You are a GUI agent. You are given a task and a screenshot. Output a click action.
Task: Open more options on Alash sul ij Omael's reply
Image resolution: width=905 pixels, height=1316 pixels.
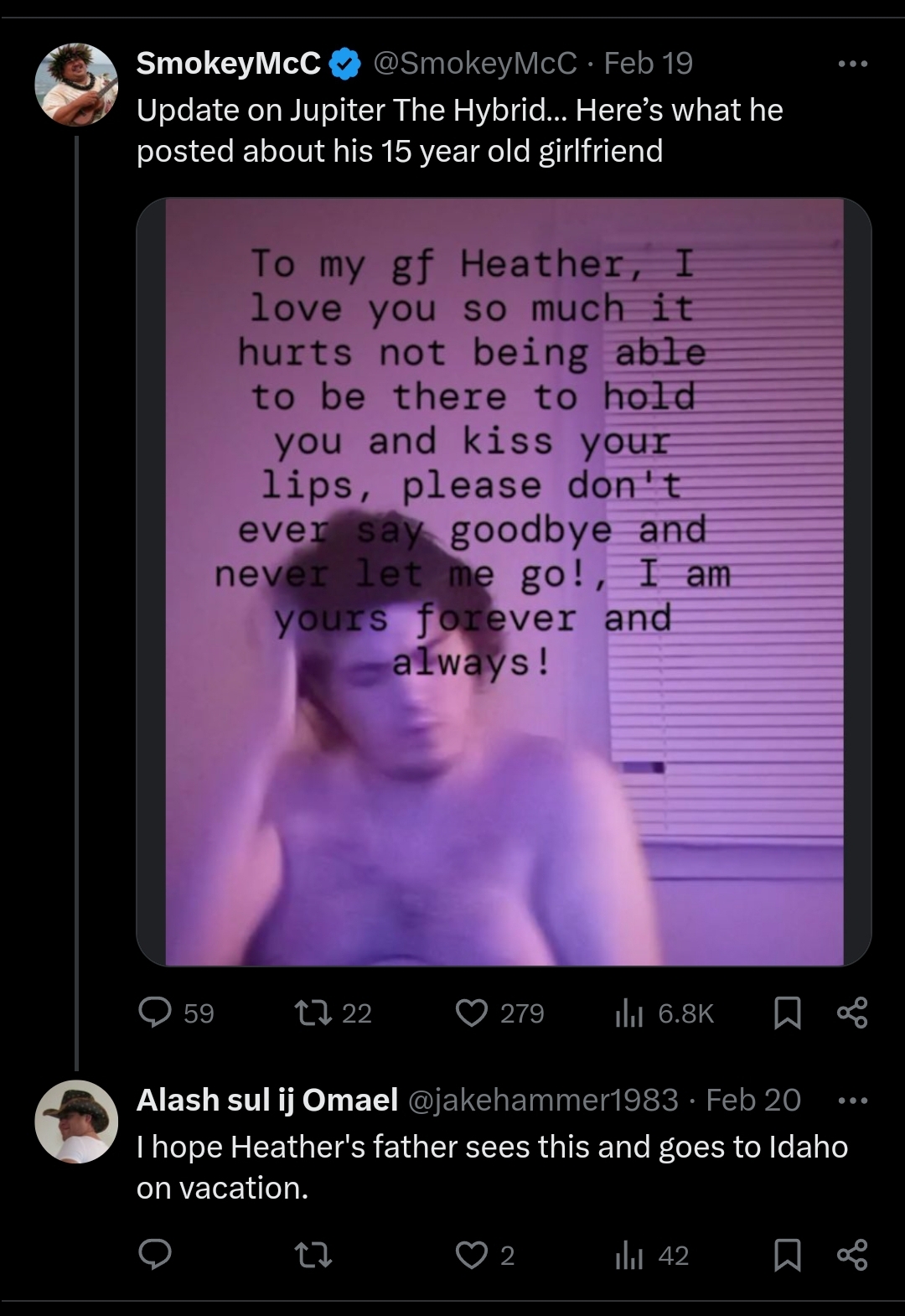click(x=853, y=1100)
